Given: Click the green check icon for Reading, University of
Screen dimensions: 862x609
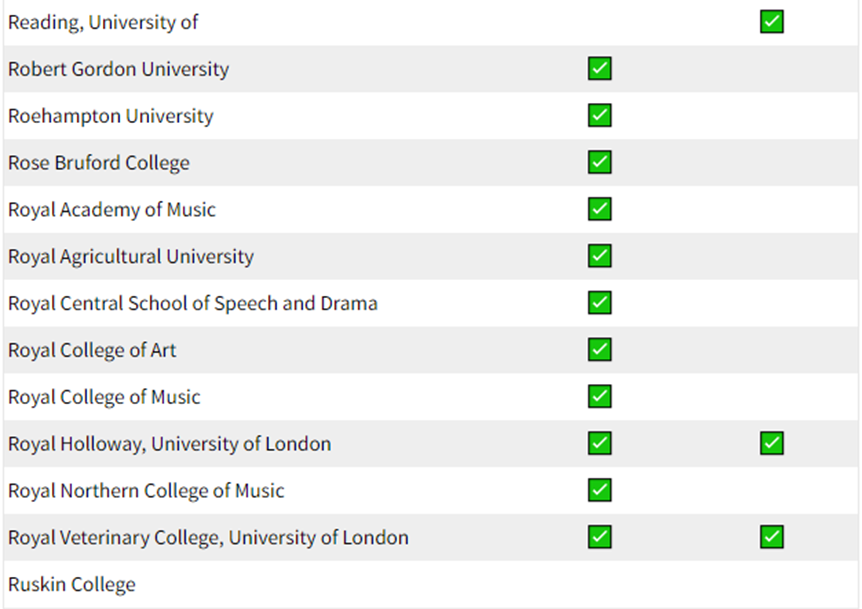Looking at the screenshot, I should coord(772,22).
